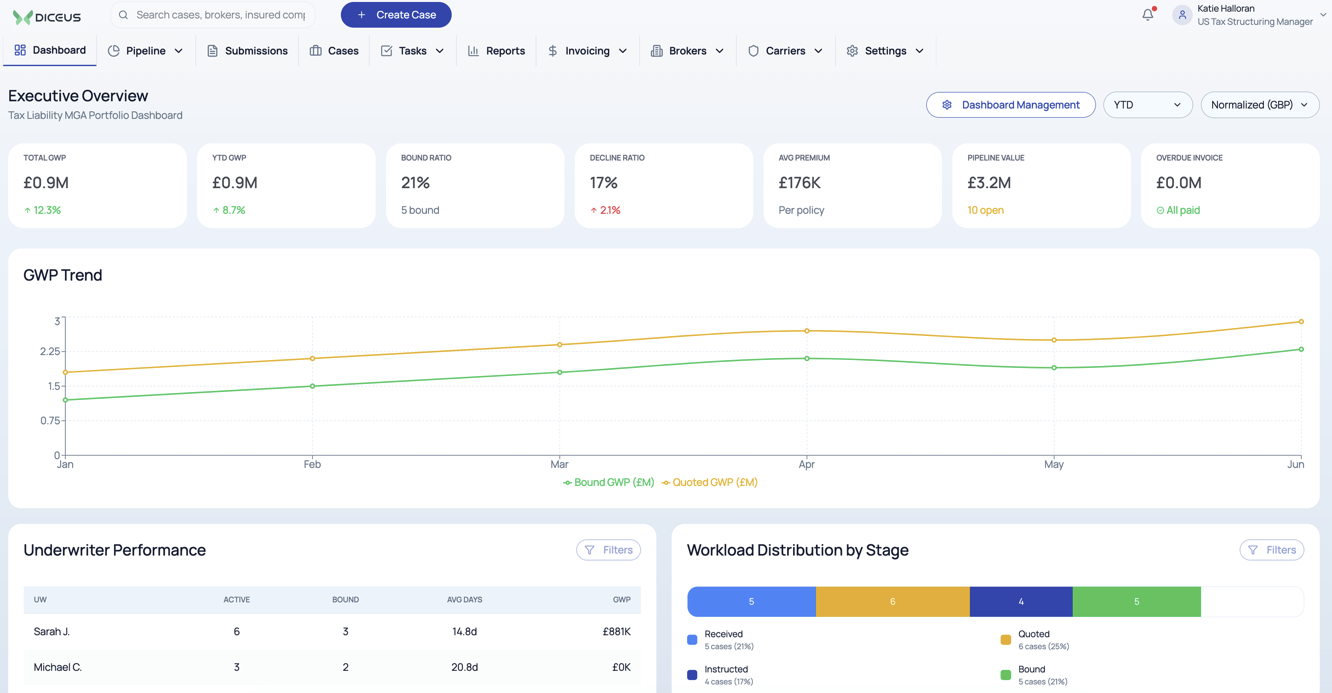The image size is (1332, 693).
Task: Click the green Bound bar segment
Action: 1137,601
